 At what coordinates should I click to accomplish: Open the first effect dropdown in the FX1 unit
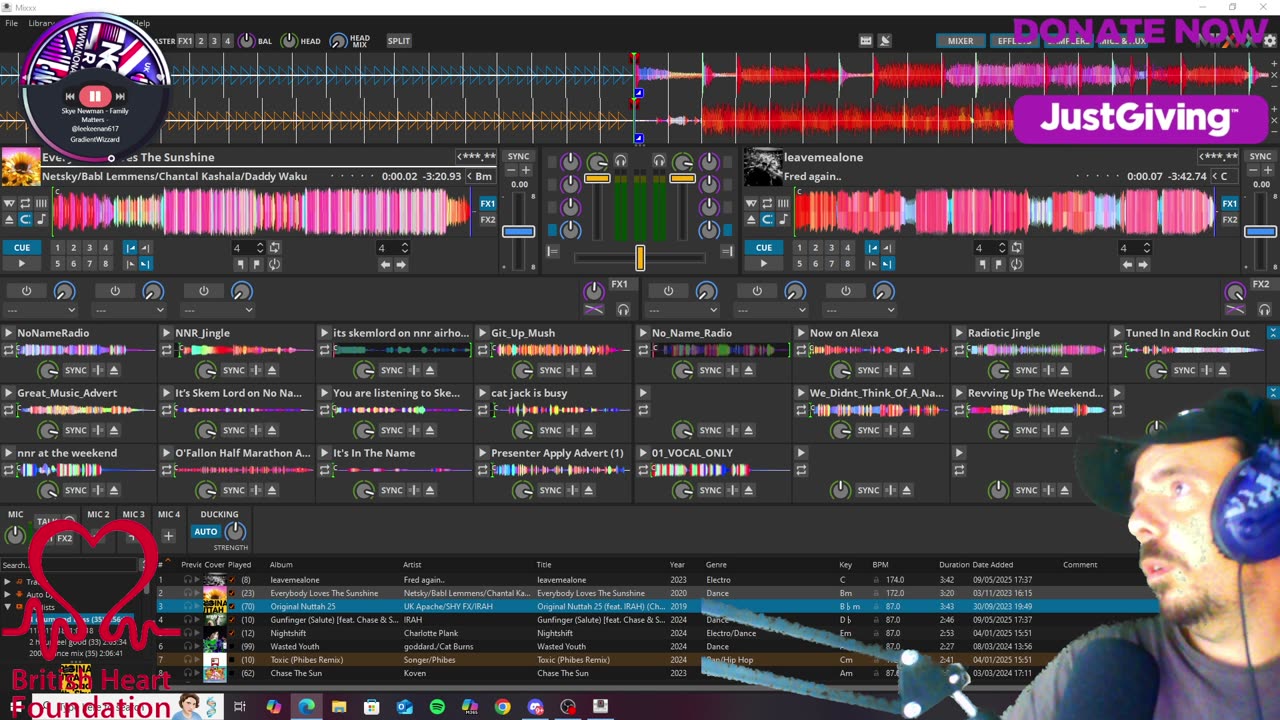click(39, 310)
